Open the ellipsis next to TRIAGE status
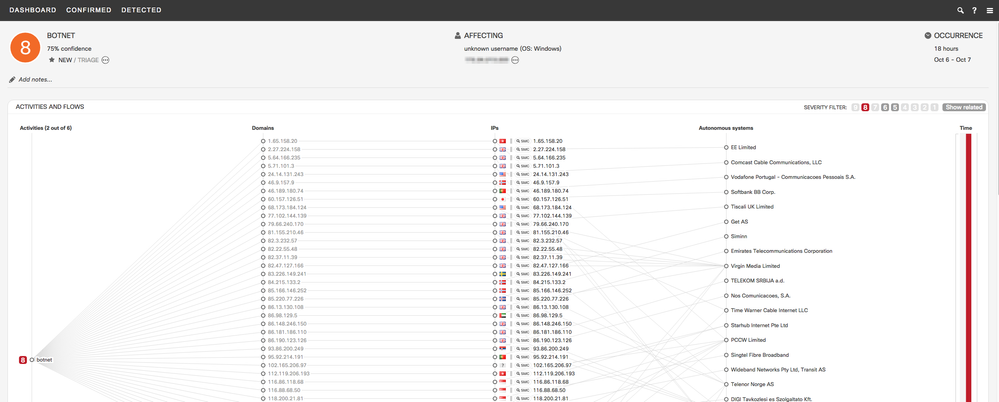 106,60
